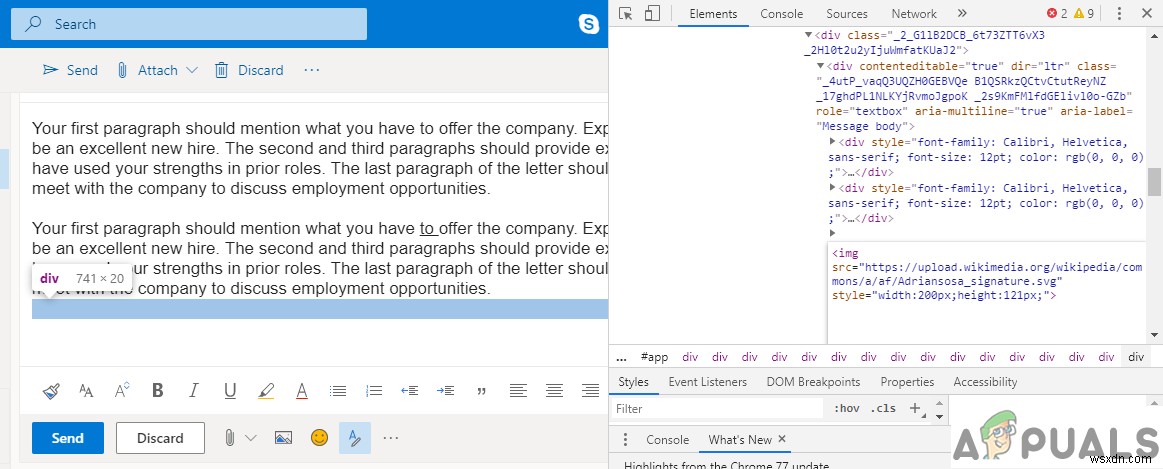The height and width of the screenshot is (469, 1163).
Task: Click Increase indent icon
Action: coord(445,390)
